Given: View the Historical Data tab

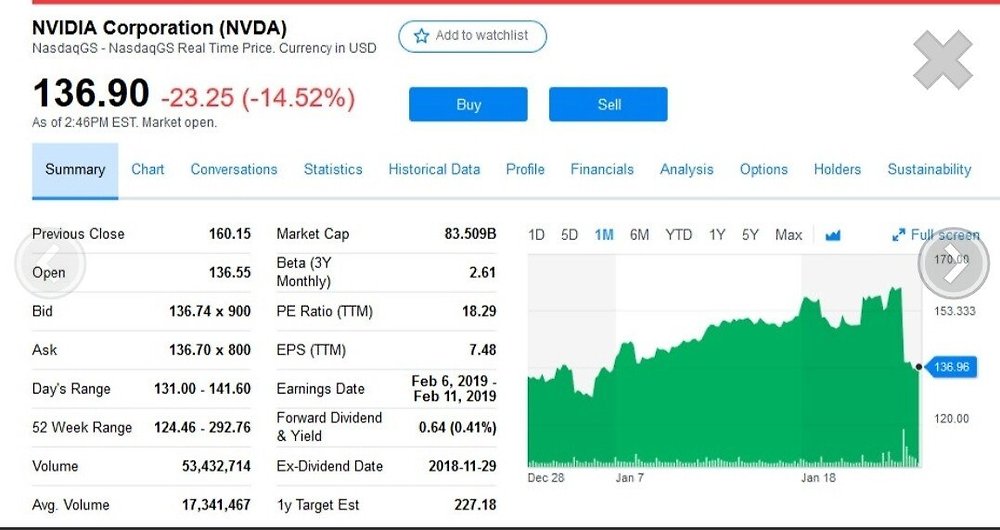Looking at the screenshot, I should point(434,170).
